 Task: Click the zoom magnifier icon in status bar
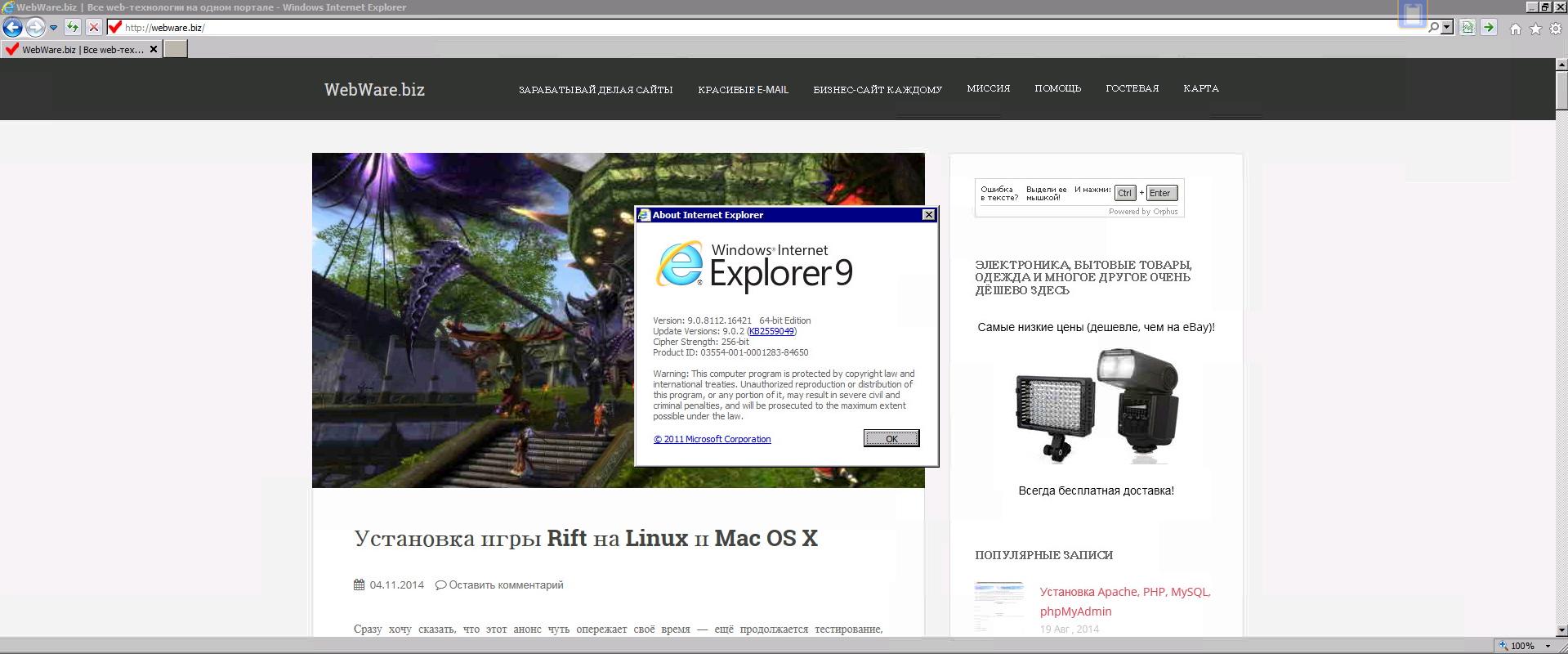coord(1503,646)
